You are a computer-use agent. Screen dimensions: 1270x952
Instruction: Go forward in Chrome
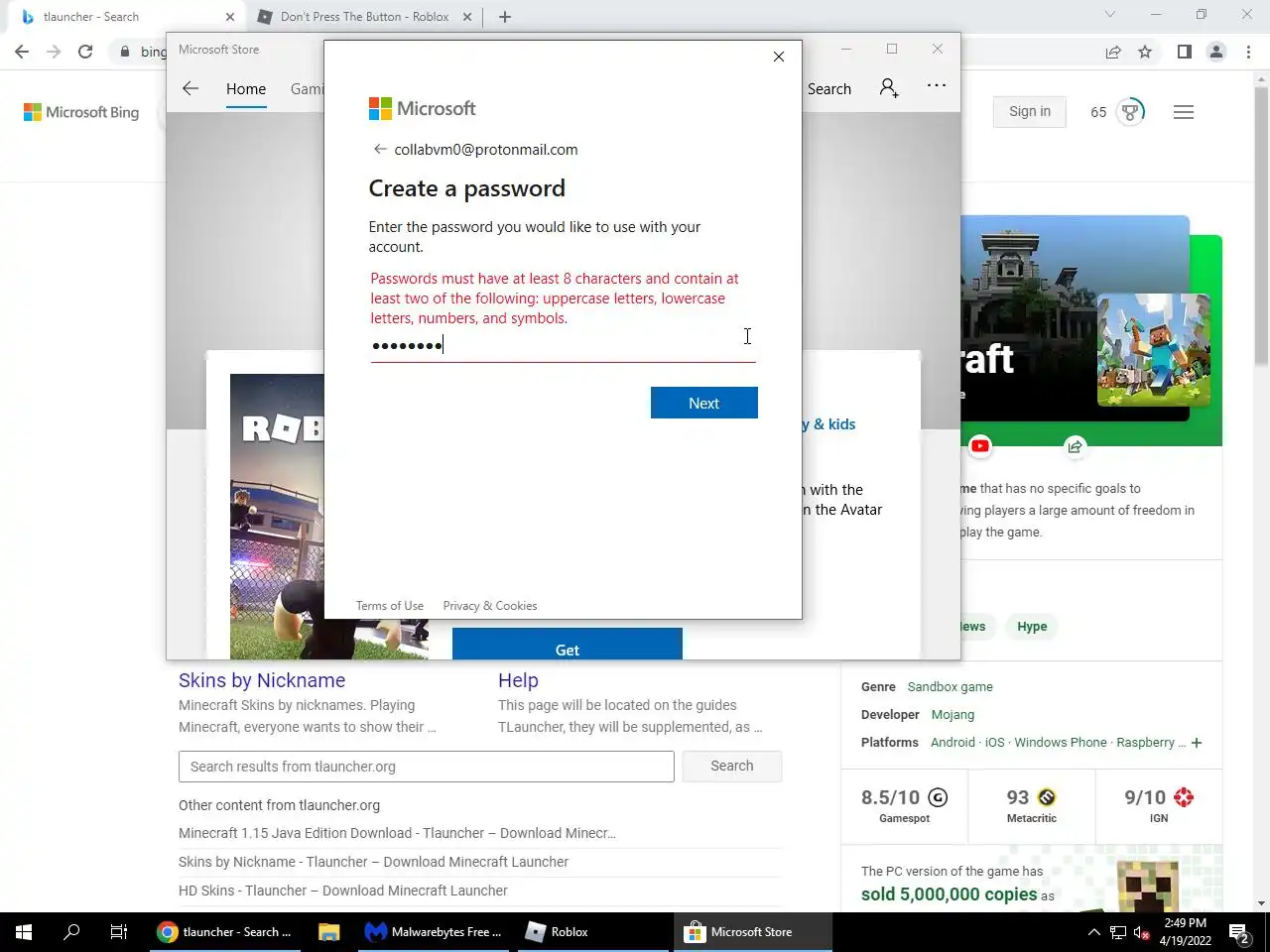pyautogui.click(x=54, y=52)
